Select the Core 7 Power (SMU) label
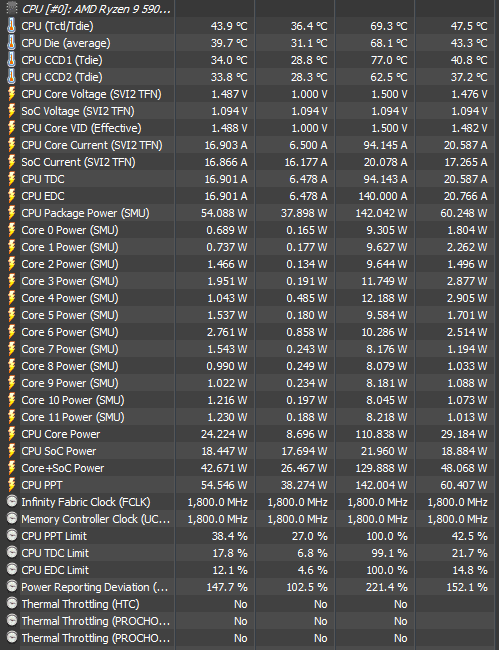499x650 pixels. coord(70,349)
